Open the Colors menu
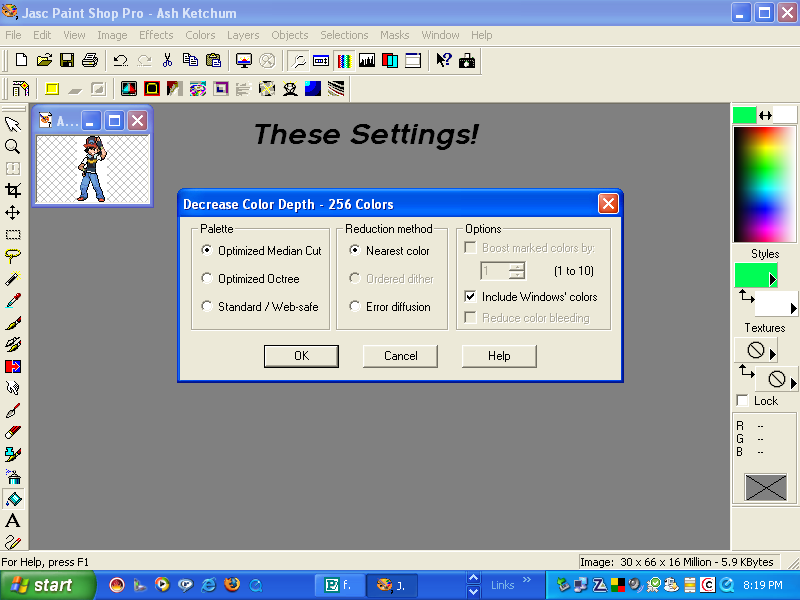The width and height of the screenshot is (800, 600). coord(200,35)
